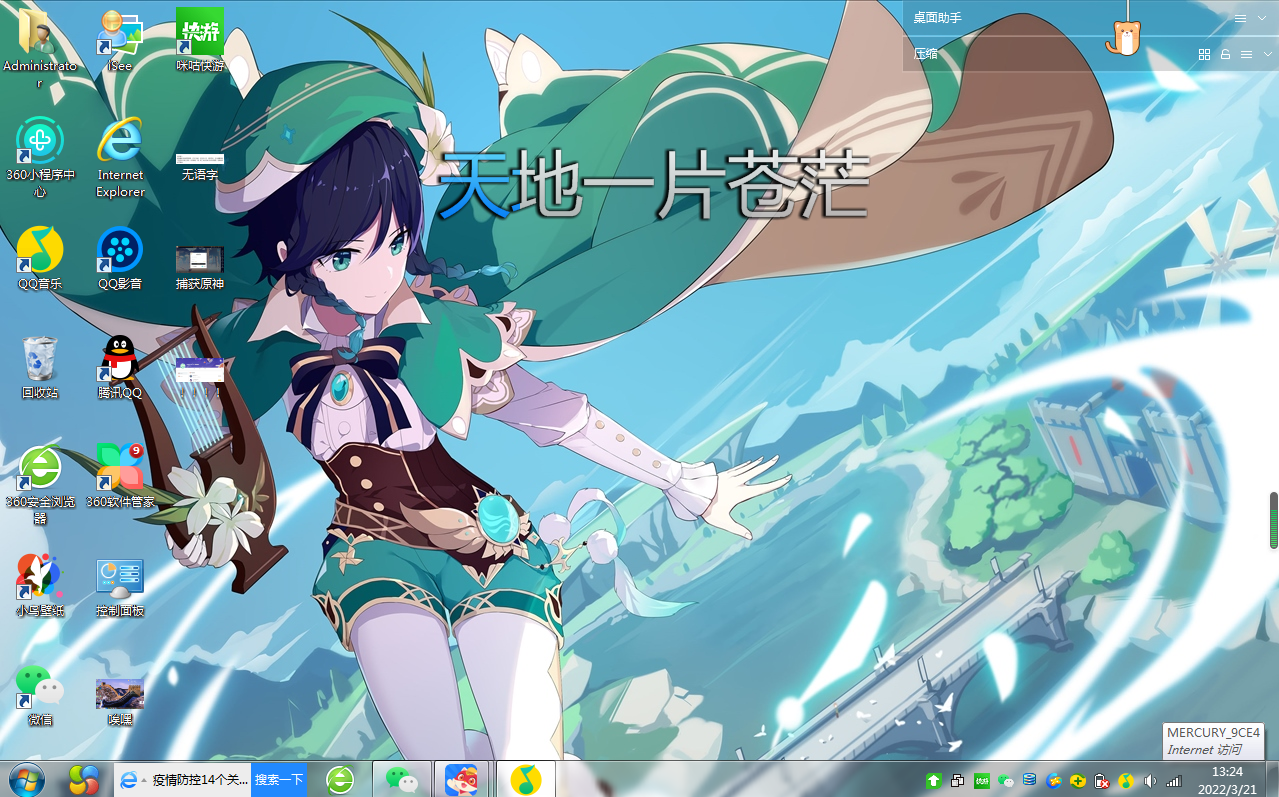
Task: Open the 压缩 panel hamburger menu
Action: tap(1245, 54)
